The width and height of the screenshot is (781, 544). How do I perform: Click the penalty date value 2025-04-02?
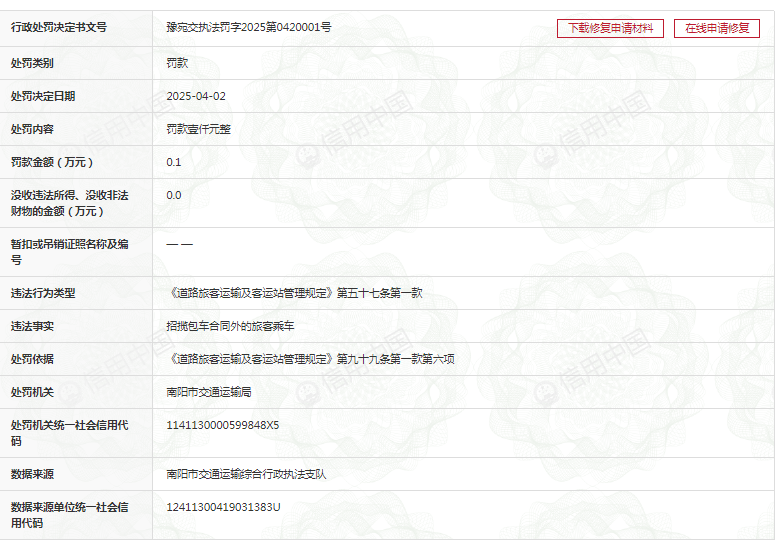pyautogui.click(x=196, y=96)
